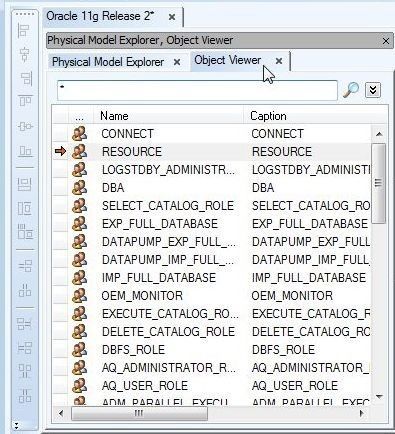395x434 pixels.
Task: Close the Physical Model Explorer, Object Viewer panel
Action: [x=386, y=41]
